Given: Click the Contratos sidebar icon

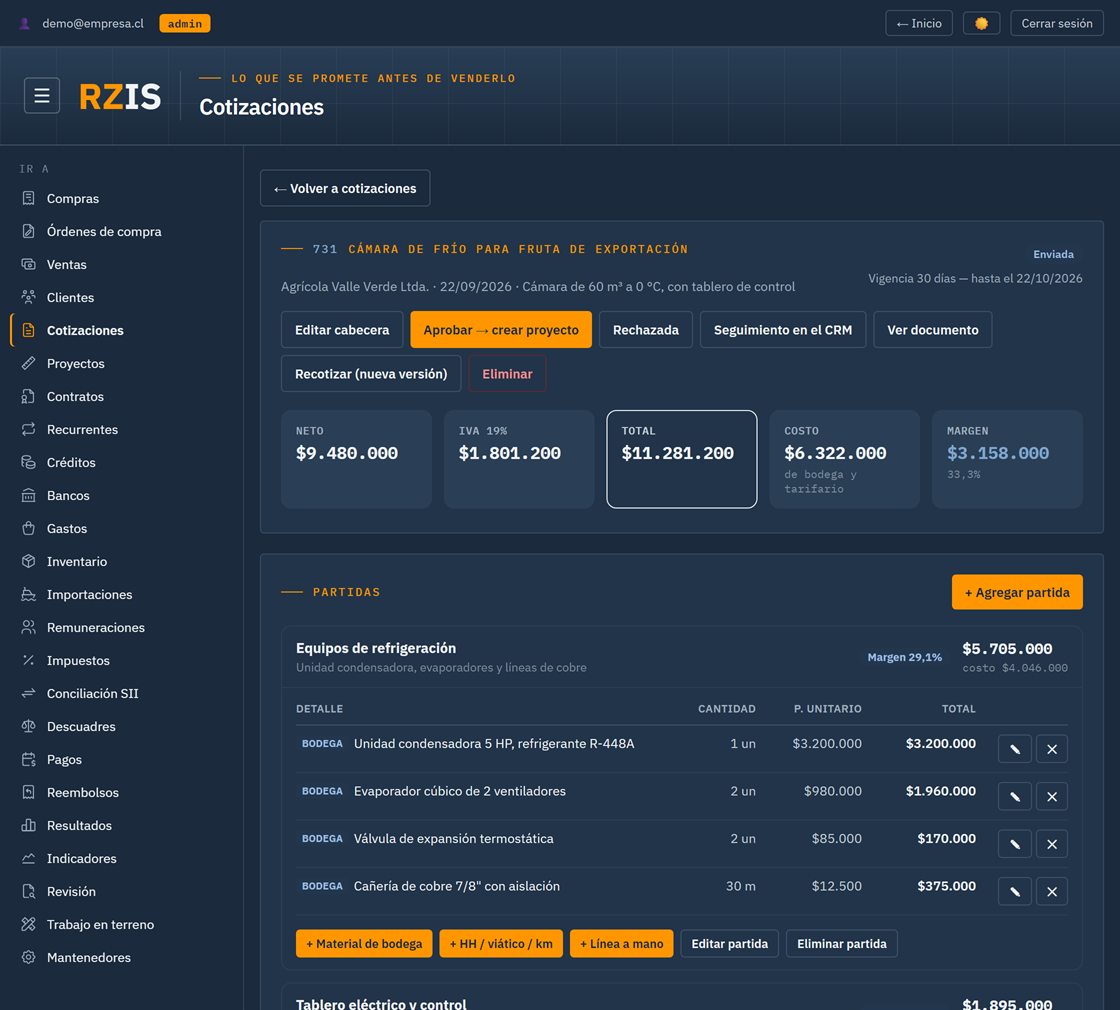Looking at the screenshot, I should [29, 396].
